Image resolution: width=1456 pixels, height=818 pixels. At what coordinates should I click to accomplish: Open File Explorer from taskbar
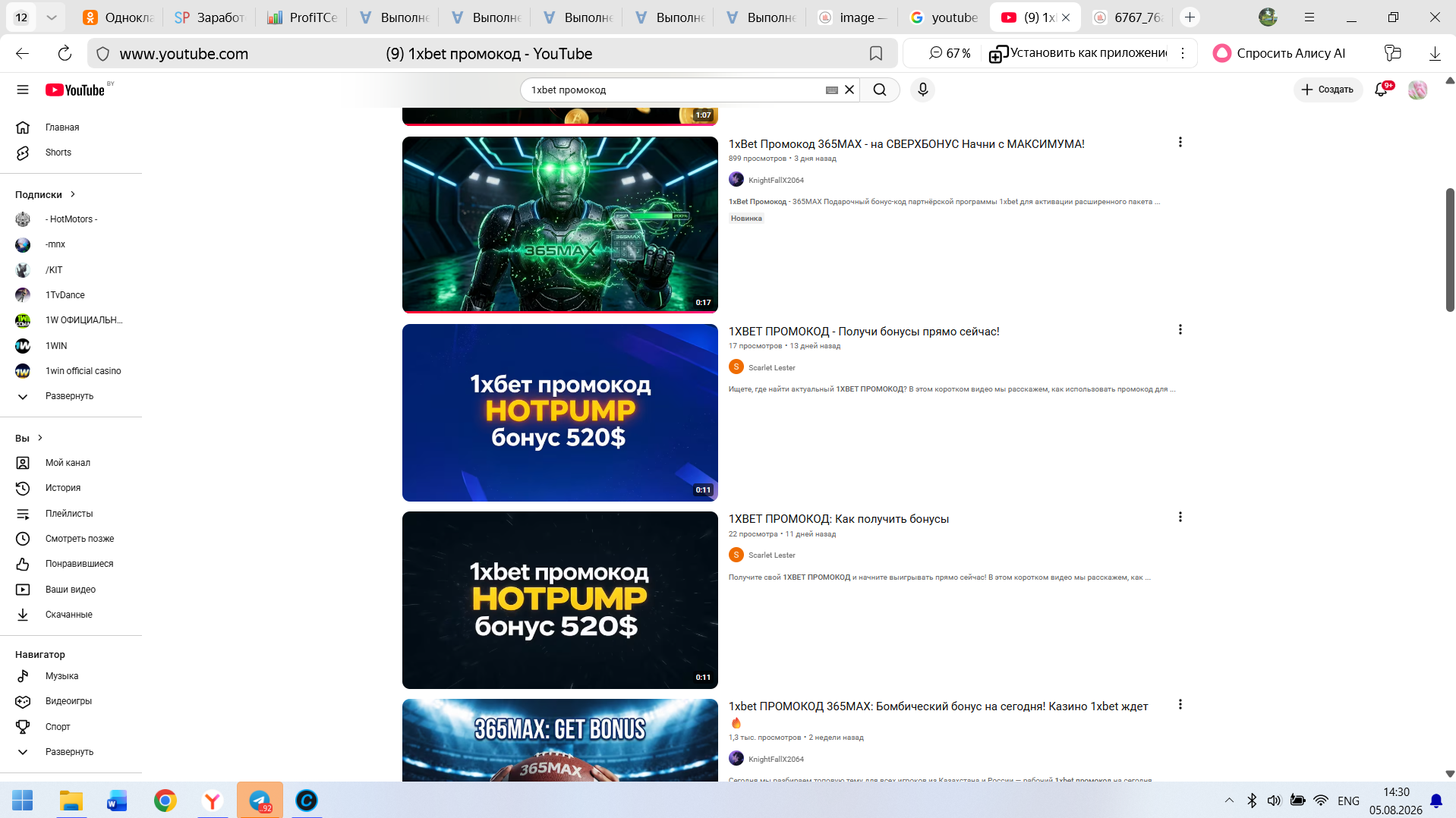tap(71, 801)
